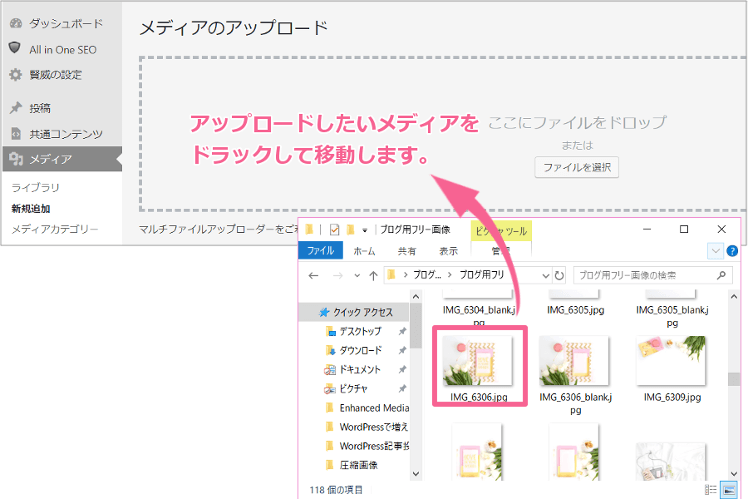Click the dashboard gauge icon in the sidebar
This screenshot has width=748, height=499.
pyautogui.click(x=16, y=23)
